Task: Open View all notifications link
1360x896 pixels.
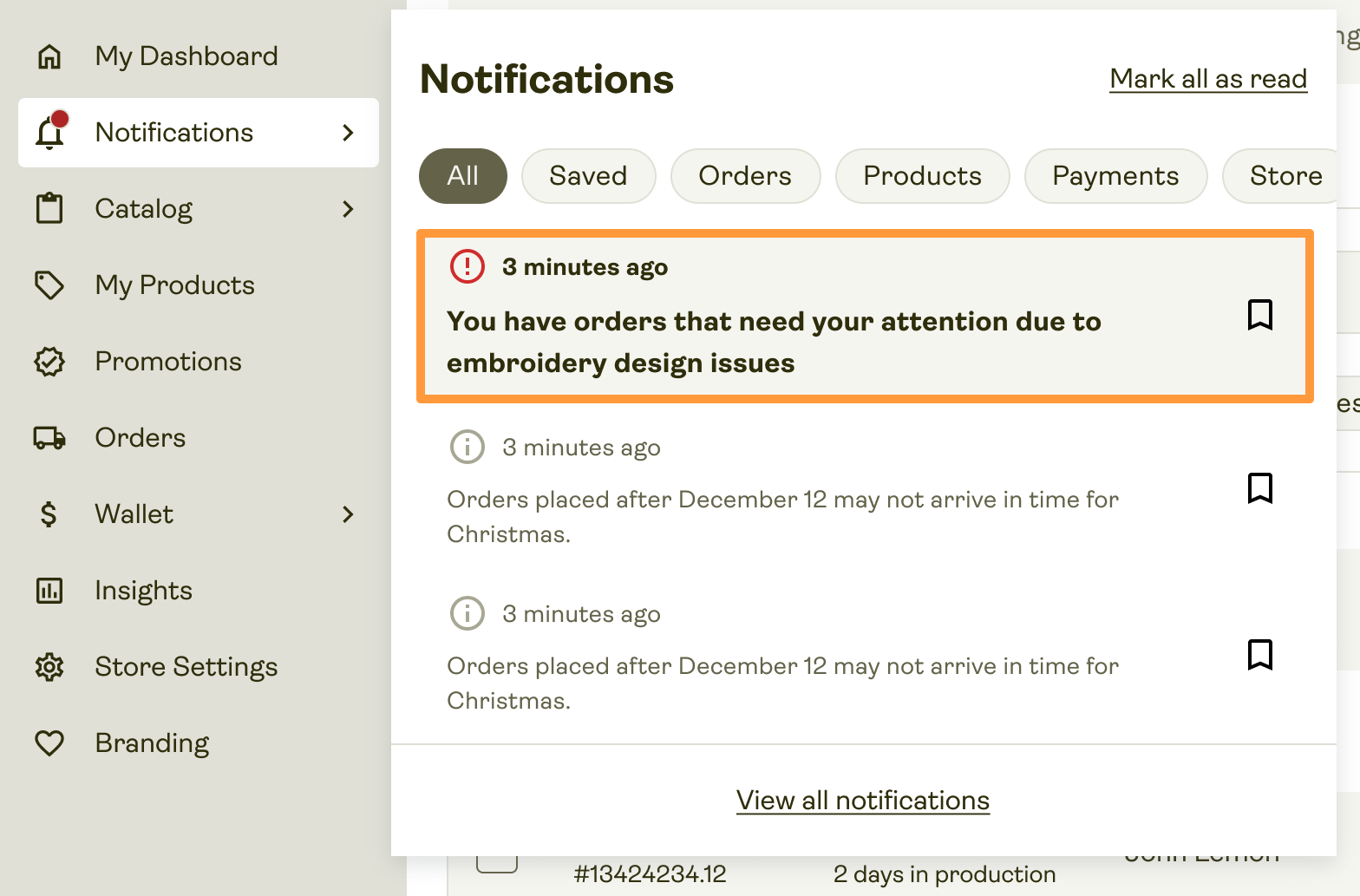Action: click(862, 801)
